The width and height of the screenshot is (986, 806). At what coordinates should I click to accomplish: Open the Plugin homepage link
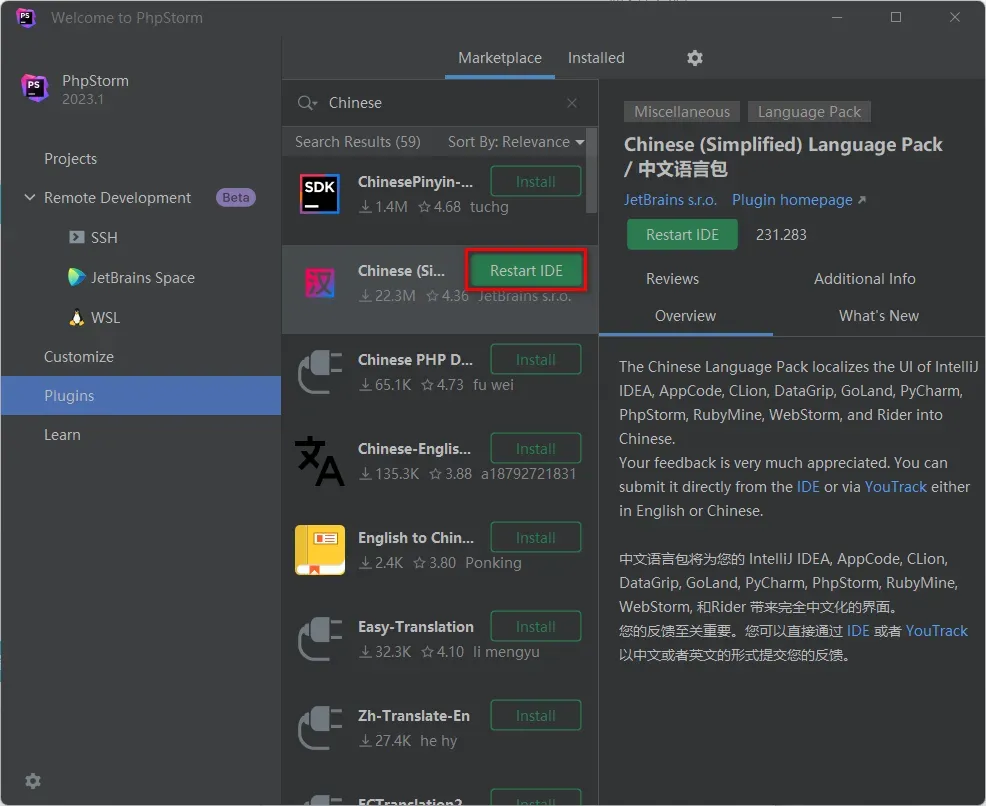tap(799, 200)
